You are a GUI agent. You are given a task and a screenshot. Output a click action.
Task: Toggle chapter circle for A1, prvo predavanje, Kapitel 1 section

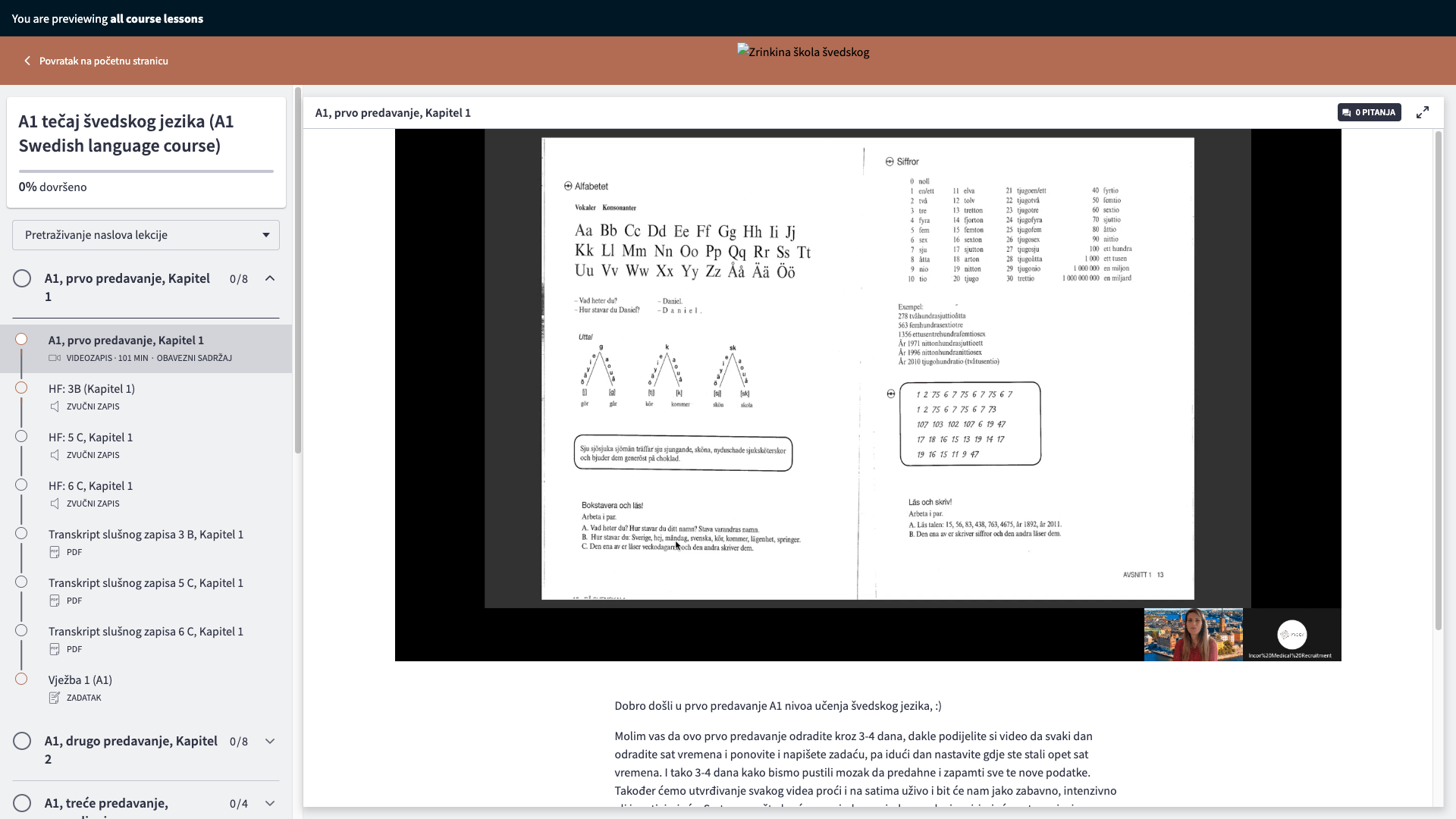coord(22,278)
